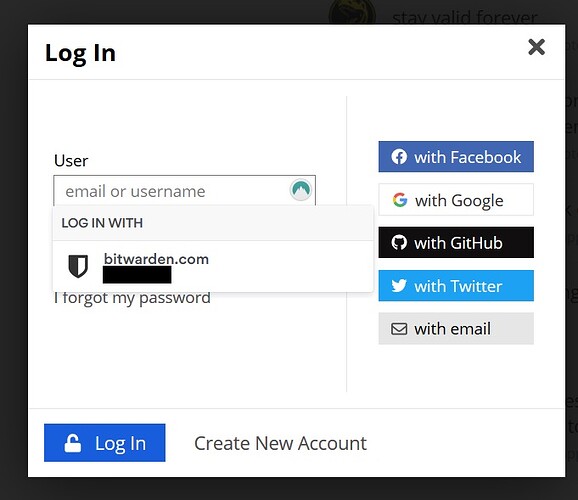Choose the with email option
The image size is (578, 500).
(x=456, y=329)
